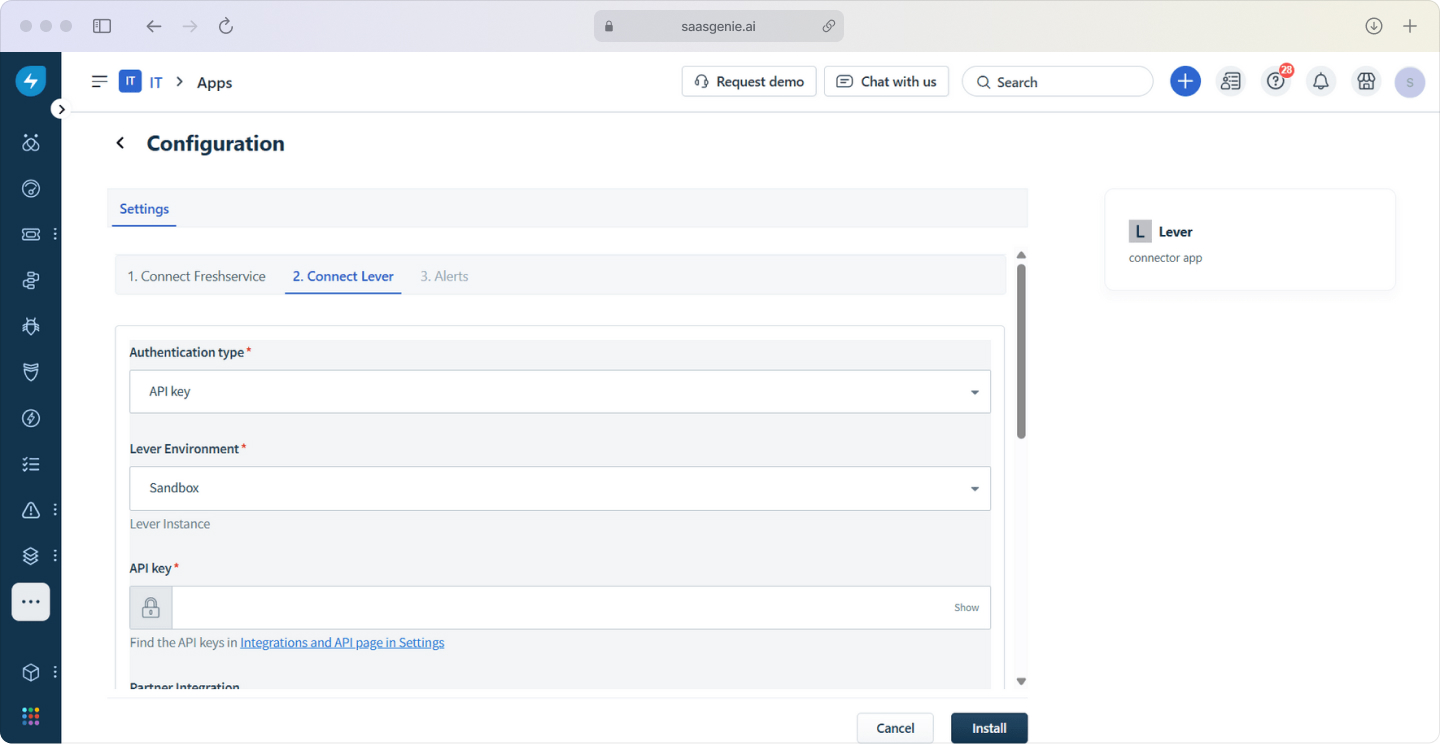Open notifications bell icon
This screenshot has width=1440, height=744.
tap(1320, 81)
